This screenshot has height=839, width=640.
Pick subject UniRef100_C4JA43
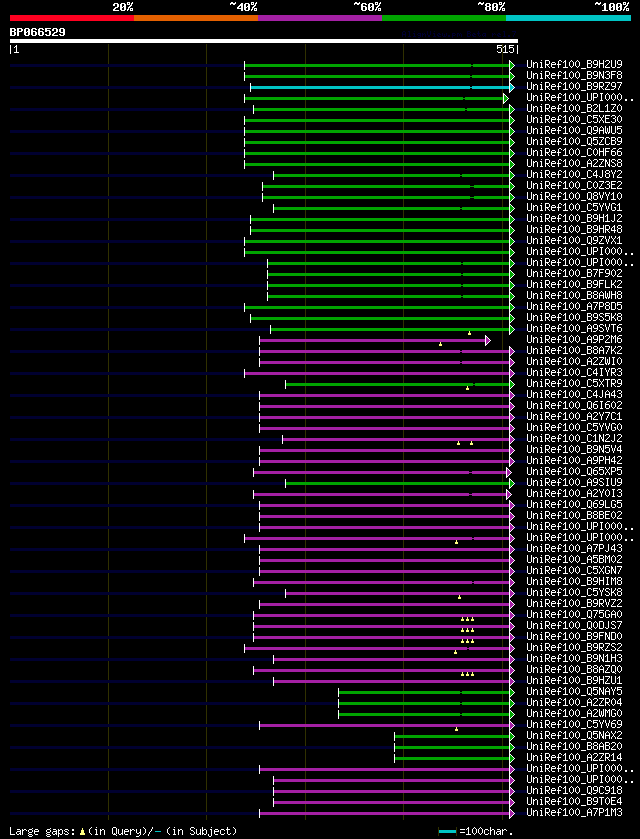[x=574, y=395]
